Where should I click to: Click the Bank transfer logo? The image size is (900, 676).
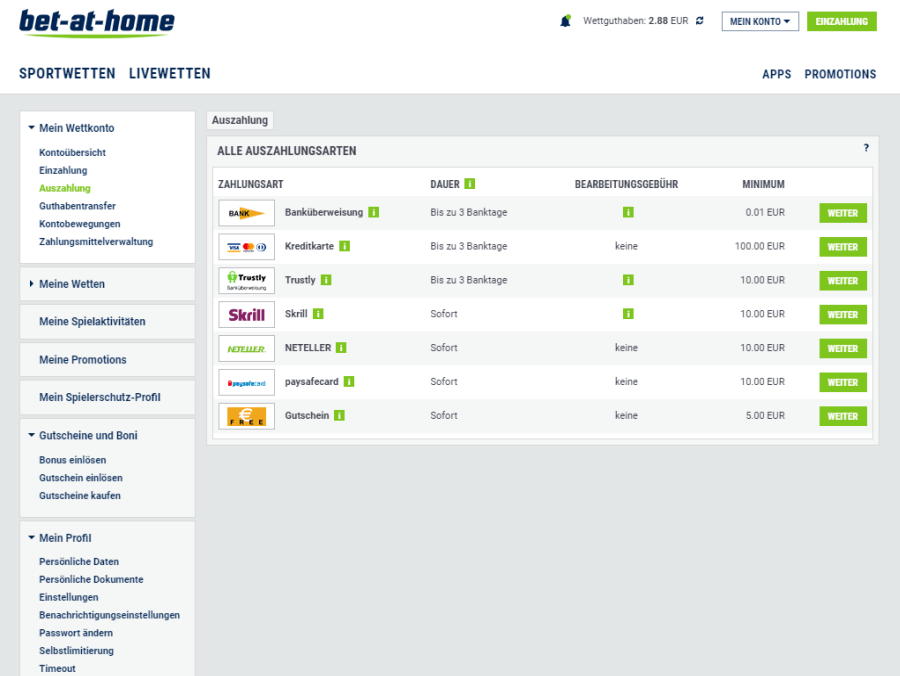click(247, 213)
